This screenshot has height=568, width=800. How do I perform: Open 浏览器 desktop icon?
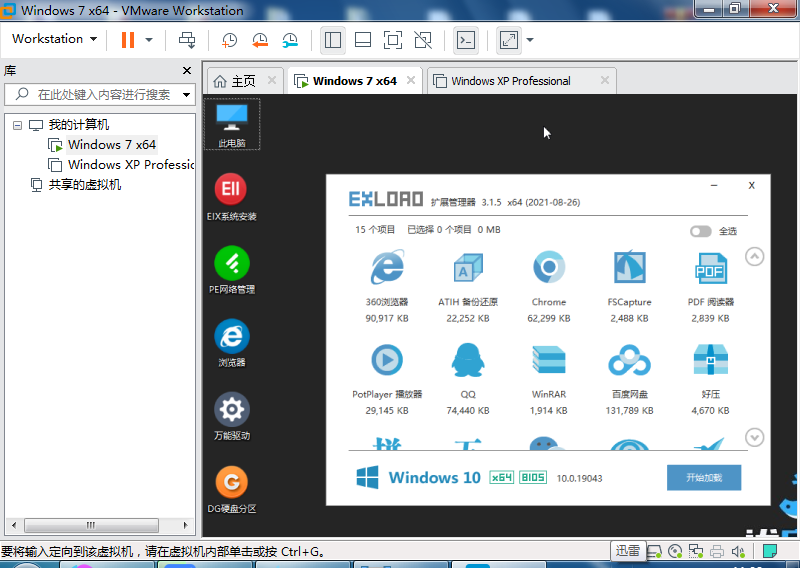point(232,343)
